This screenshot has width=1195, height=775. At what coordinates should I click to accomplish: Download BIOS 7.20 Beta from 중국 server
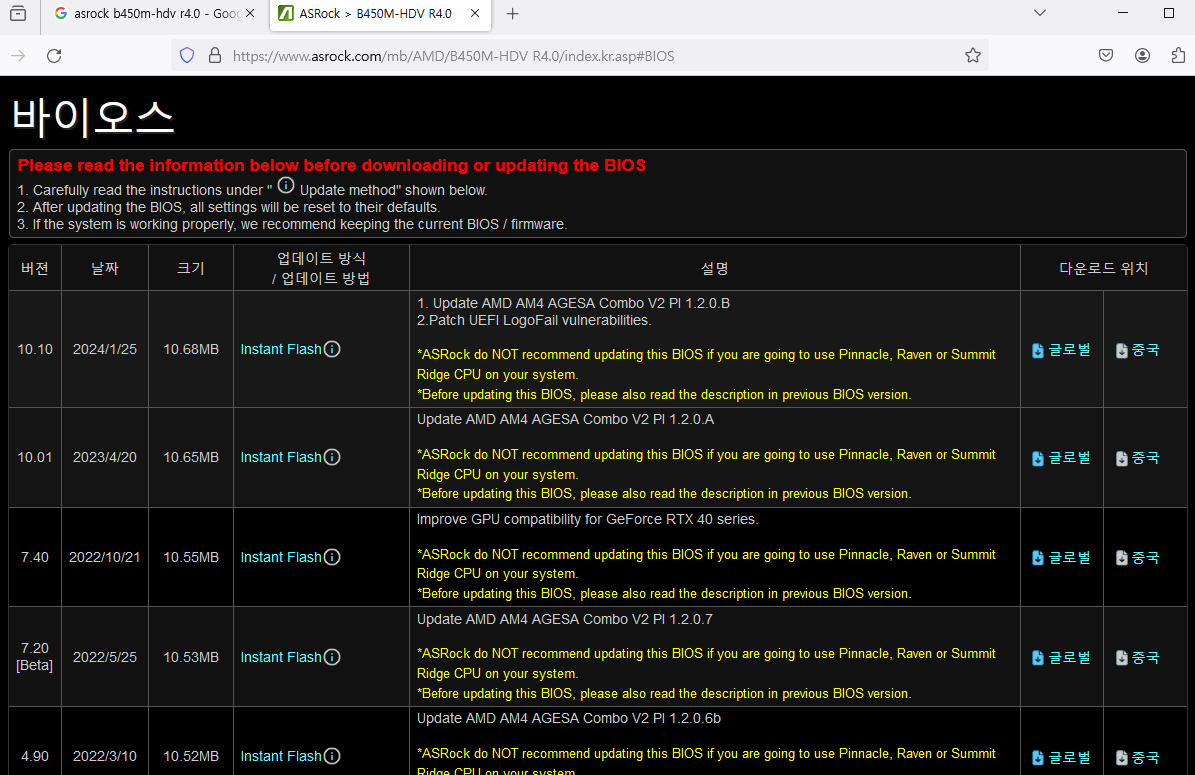coord(1137,658)
